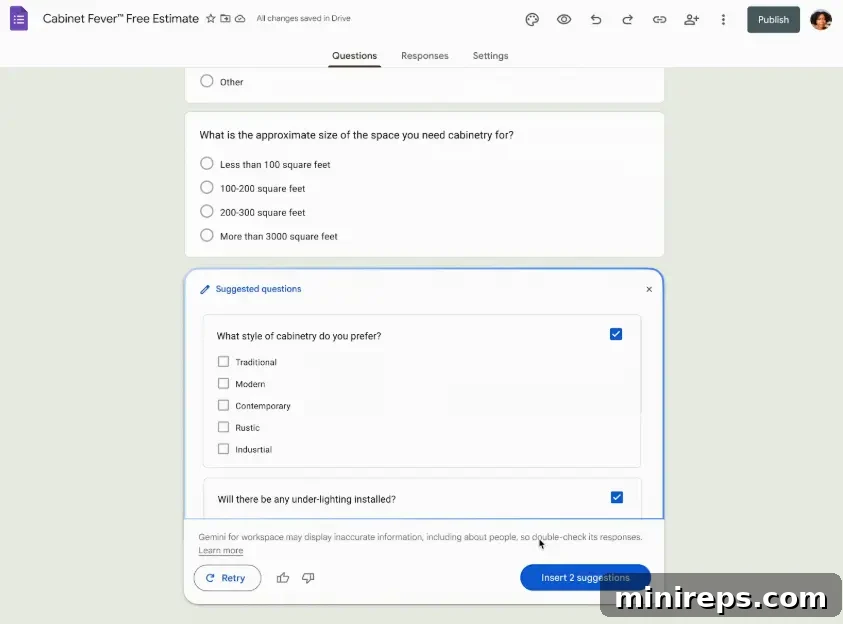Check the Traditional style box
The width and height of the screenshot is (843, 624).
click(223, 362)
